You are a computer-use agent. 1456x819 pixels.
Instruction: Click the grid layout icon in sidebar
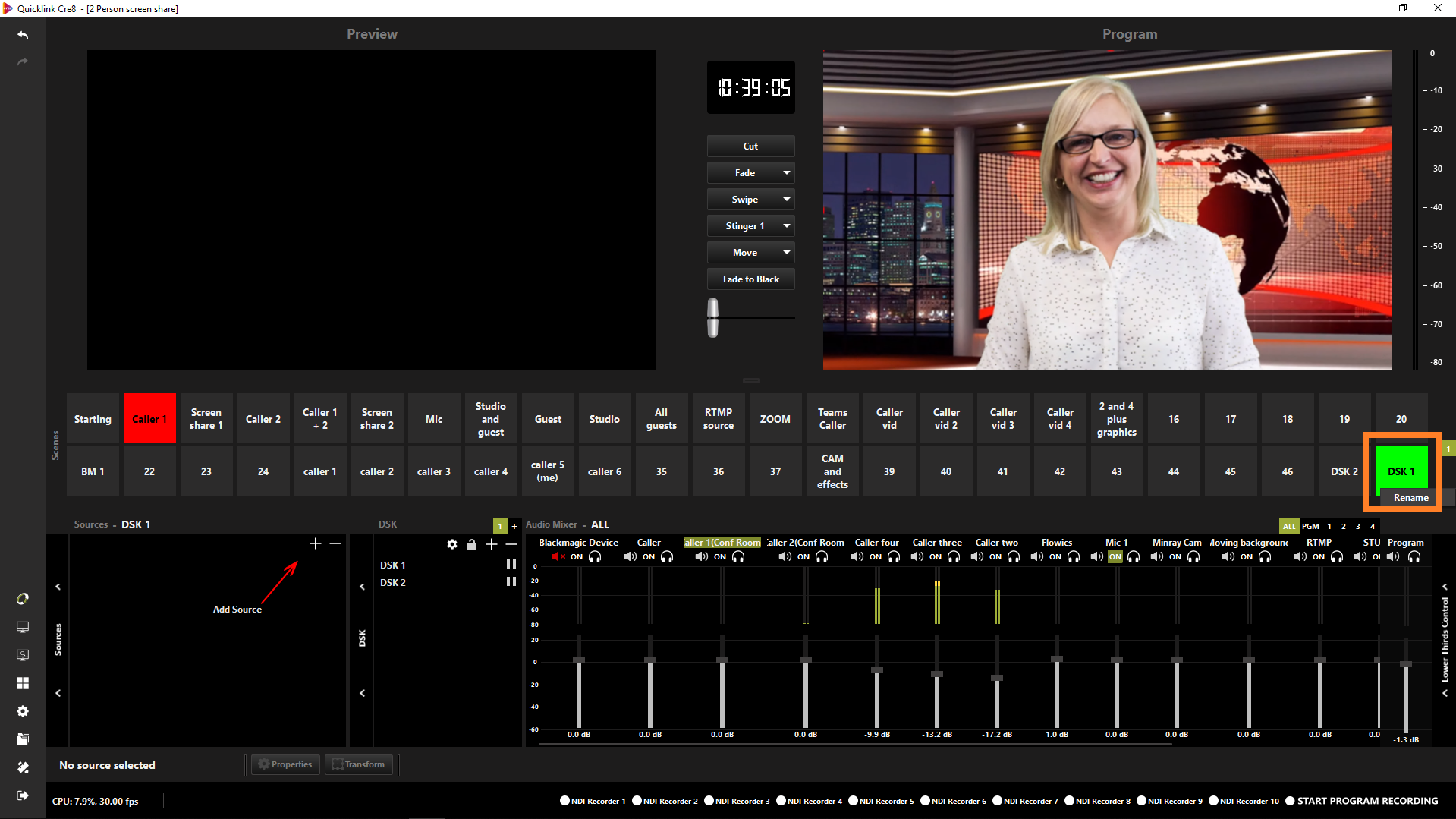point(23,683)
